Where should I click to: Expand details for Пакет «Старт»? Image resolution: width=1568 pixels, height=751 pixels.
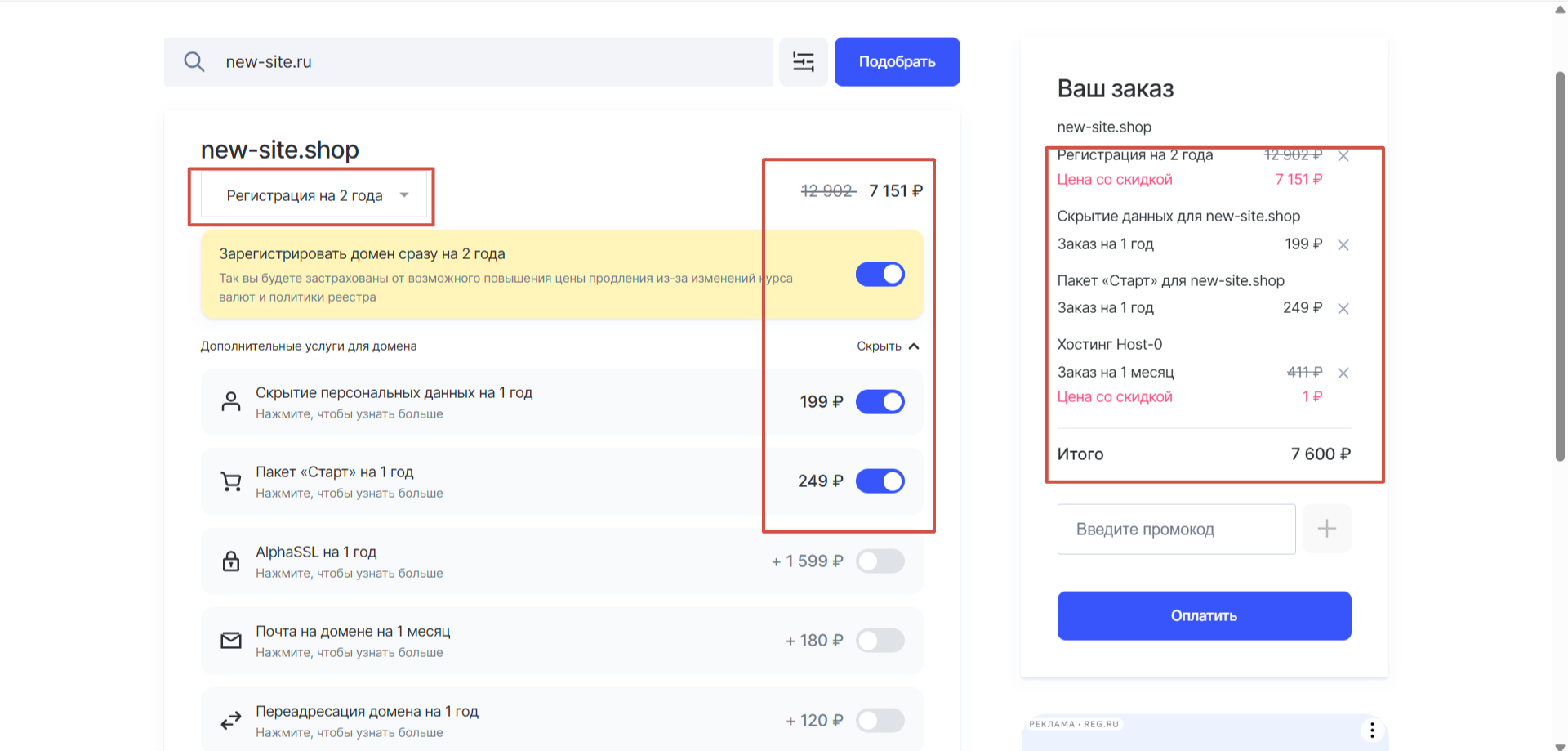point(349,493)
